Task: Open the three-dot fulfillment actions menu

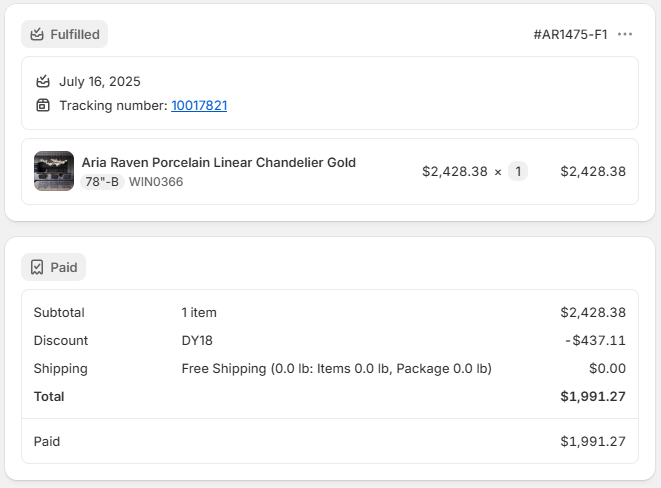Action: click(x=625, y=34)
